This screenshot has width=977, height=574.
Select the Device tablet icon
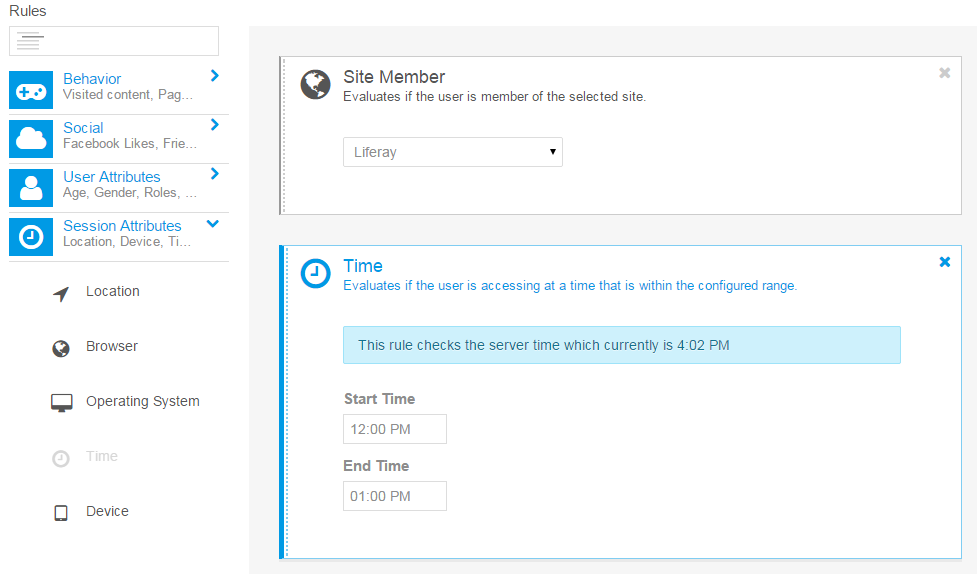60,513
